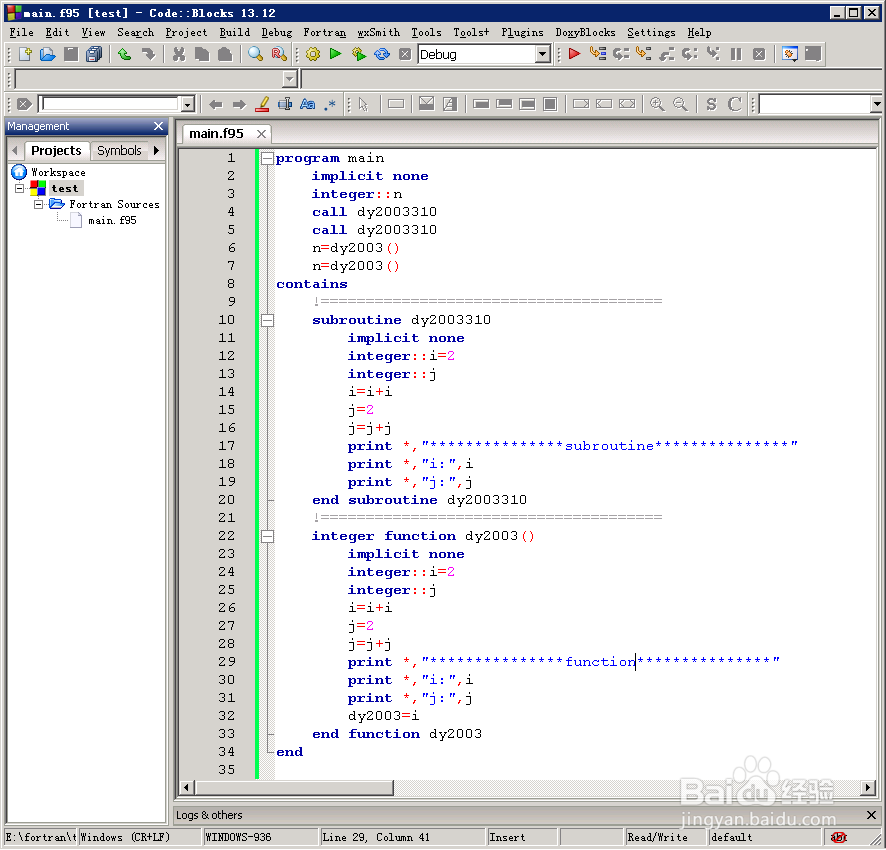
Task: Fold the program main code block
Action: (267, 158)
